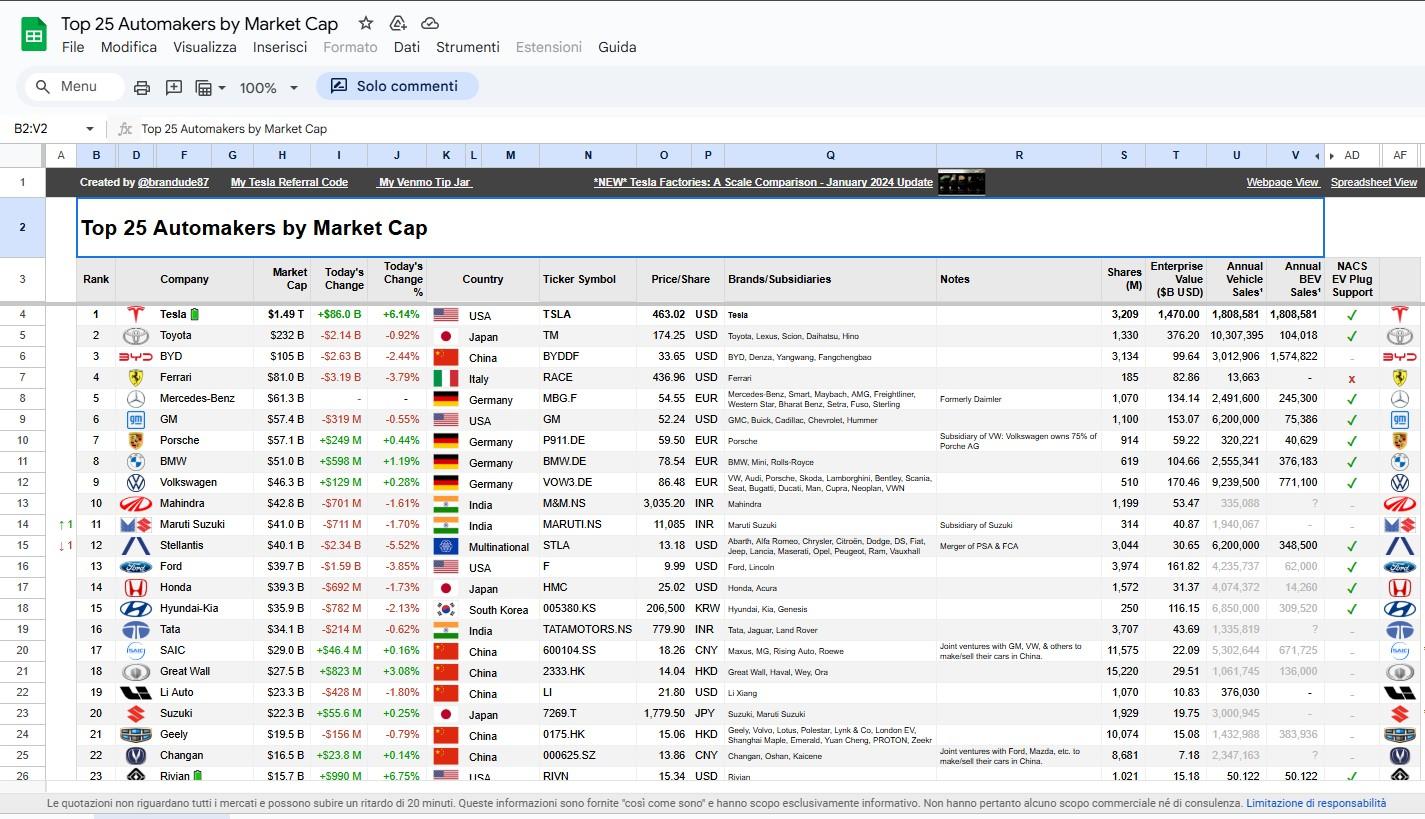This screenshot has width=1425, height=819.
Task: Click Ferrari's red X NACS support mark
Action: pyautogui.click(x=1352, y=378)
